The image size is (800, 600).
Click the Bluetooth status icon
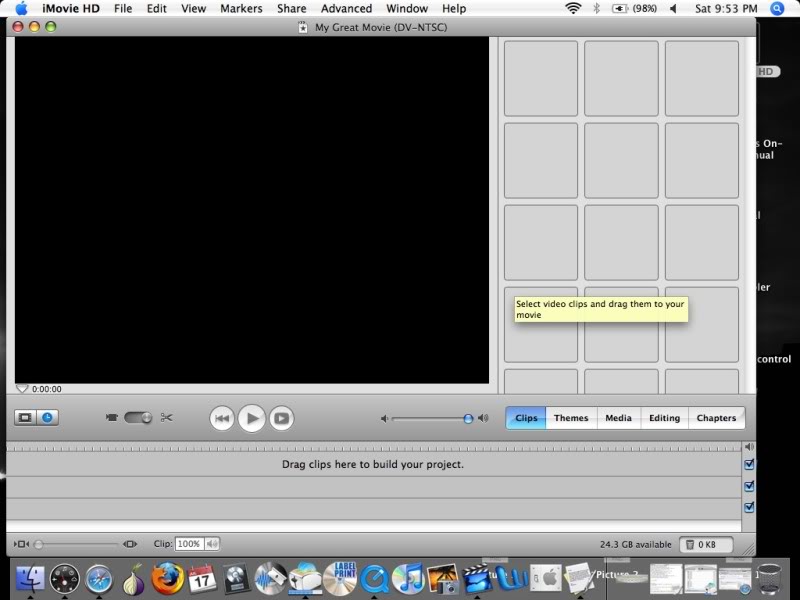596,8
